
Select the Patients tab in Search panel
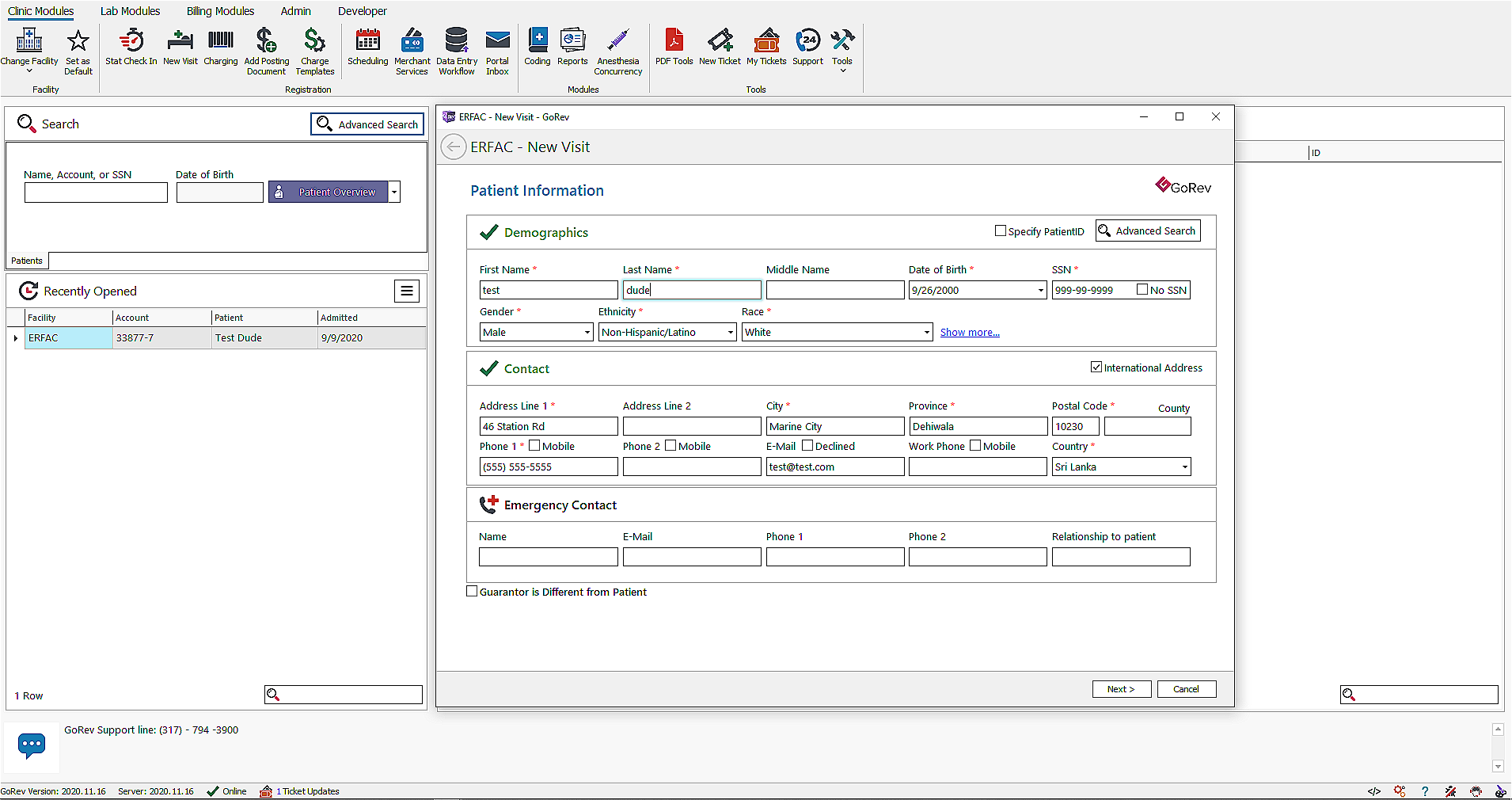(x=27, y=261)
